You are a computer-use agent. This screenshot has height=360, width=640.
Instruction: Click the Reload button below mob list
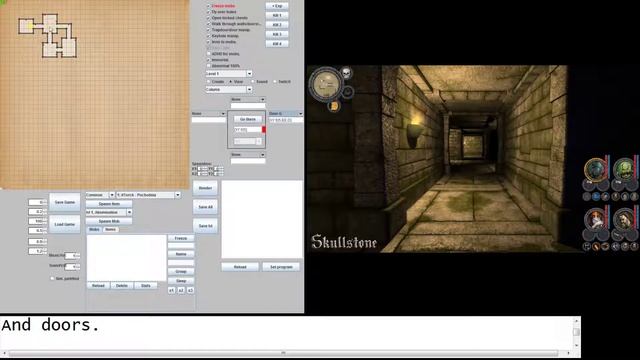[x=98, y=286]
